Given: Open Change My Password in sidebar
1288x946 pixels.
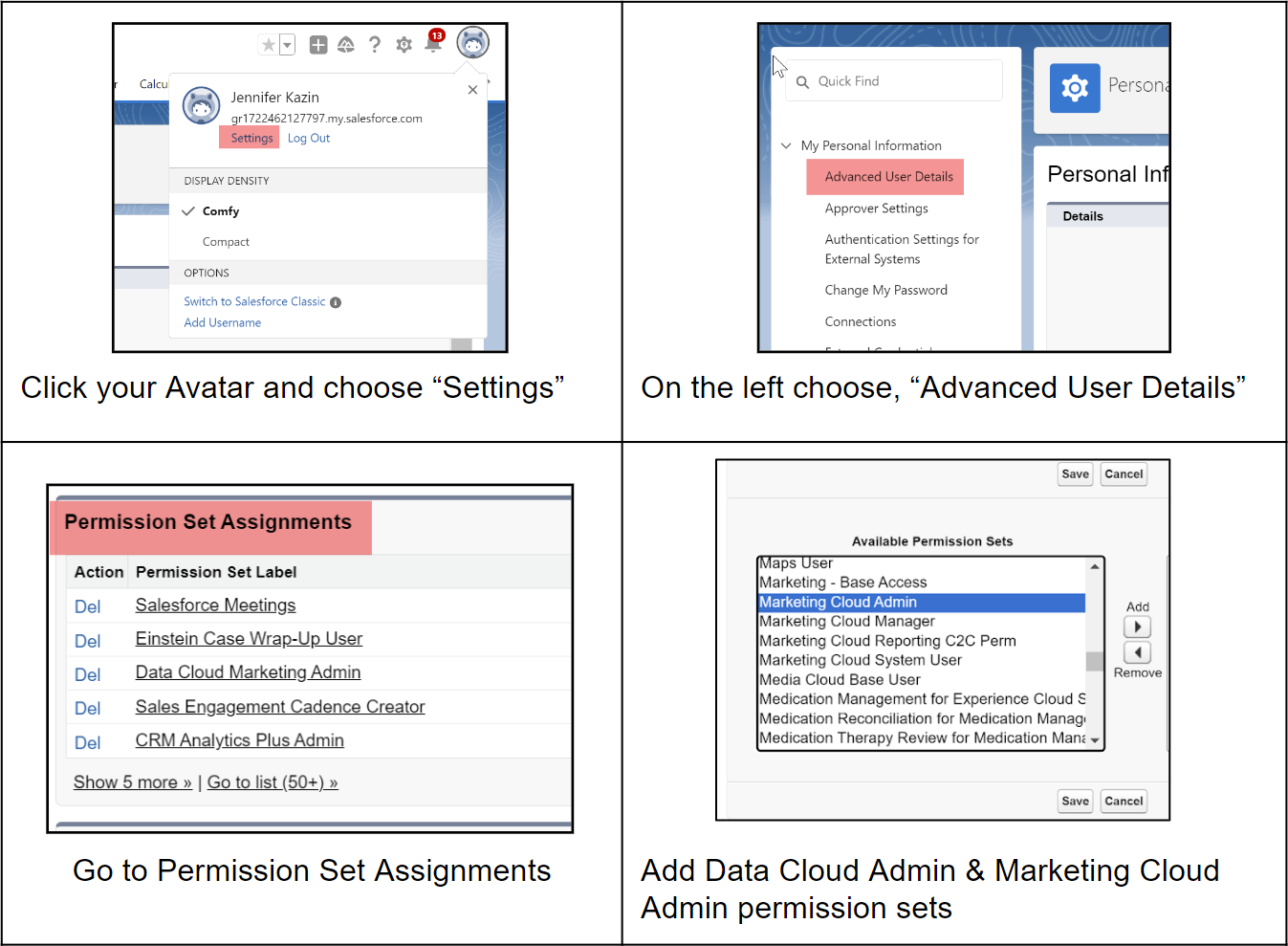Looking at the screenshot, I should click(x=885, y=290).
